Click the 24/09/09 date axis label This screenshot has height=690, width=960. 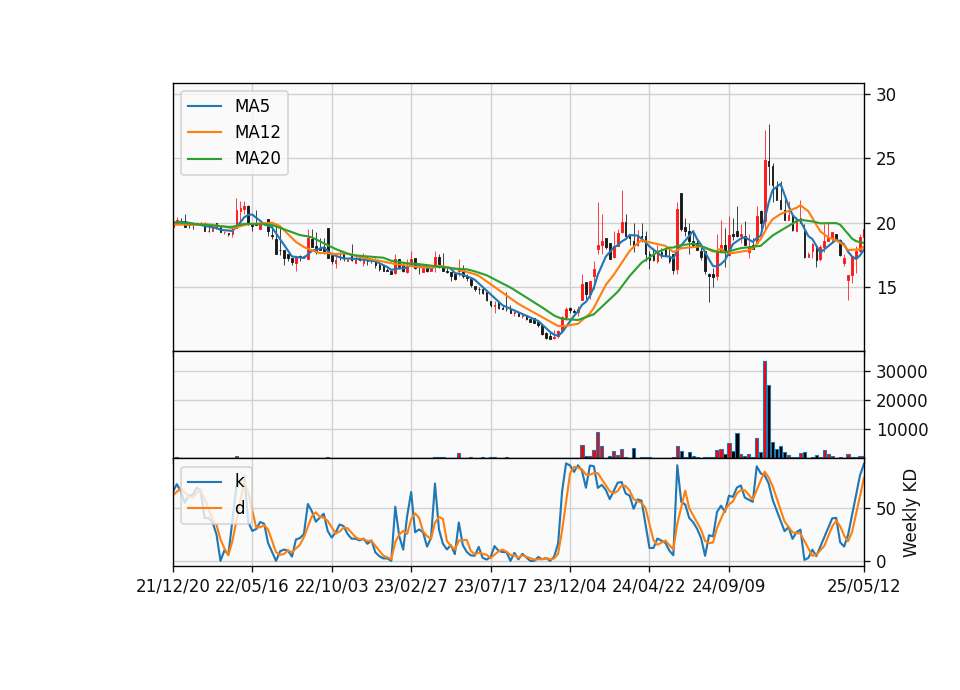click(x=729, y=586)
